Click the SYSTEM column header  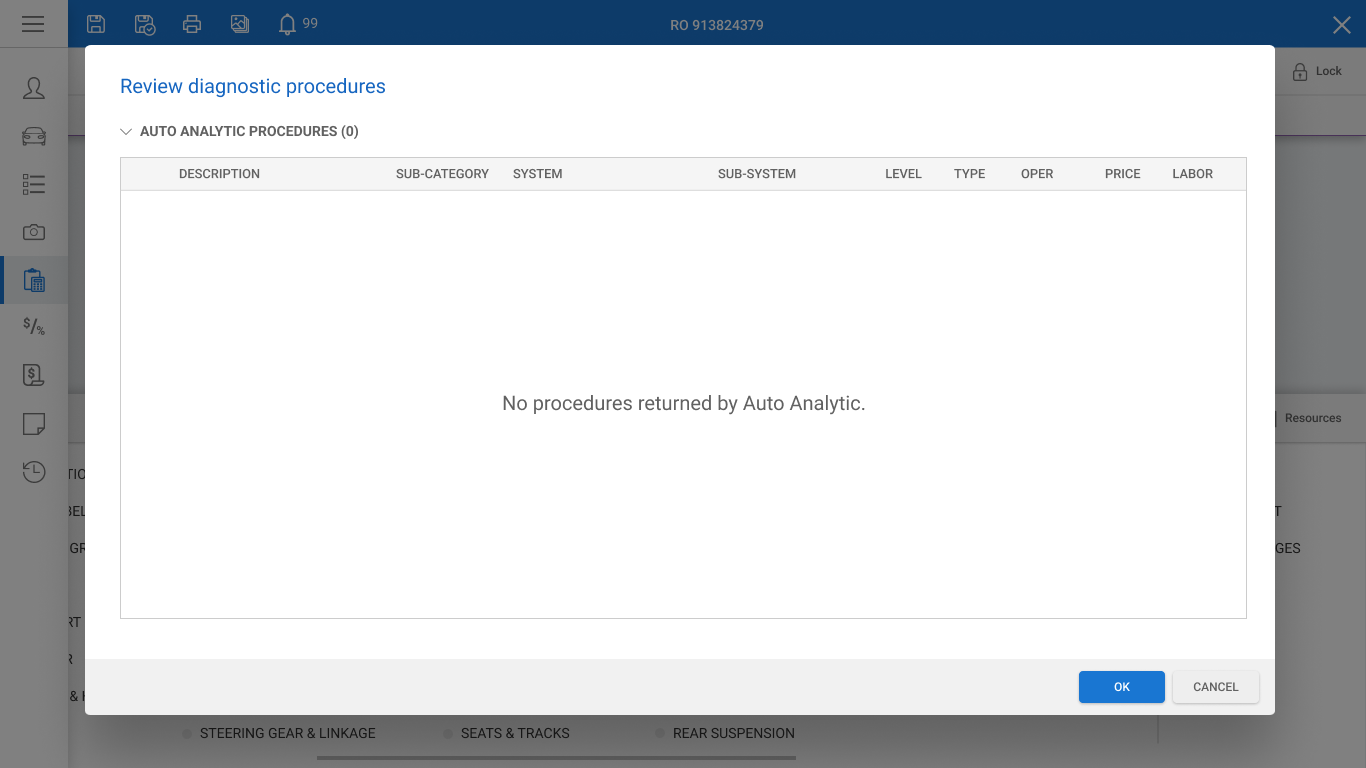click(538, 174)
